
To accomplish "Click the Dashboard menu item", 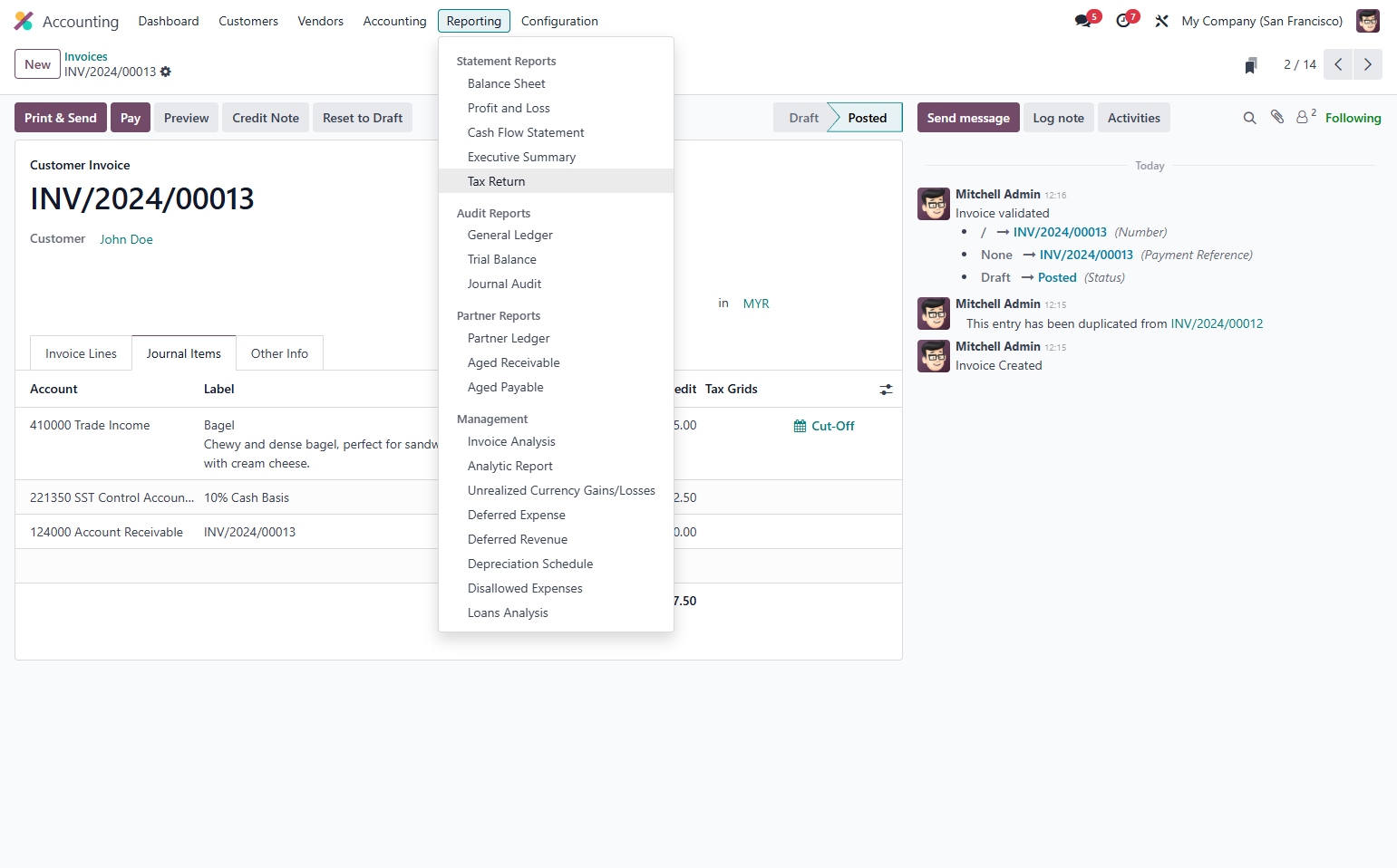I will pos(169,21).
